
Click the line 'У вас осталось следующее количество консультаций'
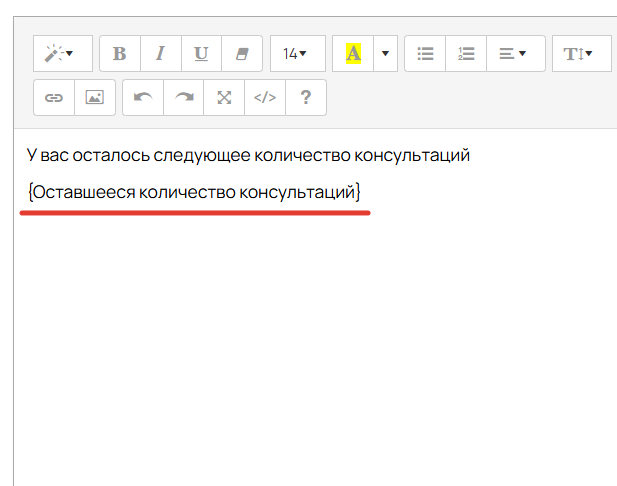point(248,155)
